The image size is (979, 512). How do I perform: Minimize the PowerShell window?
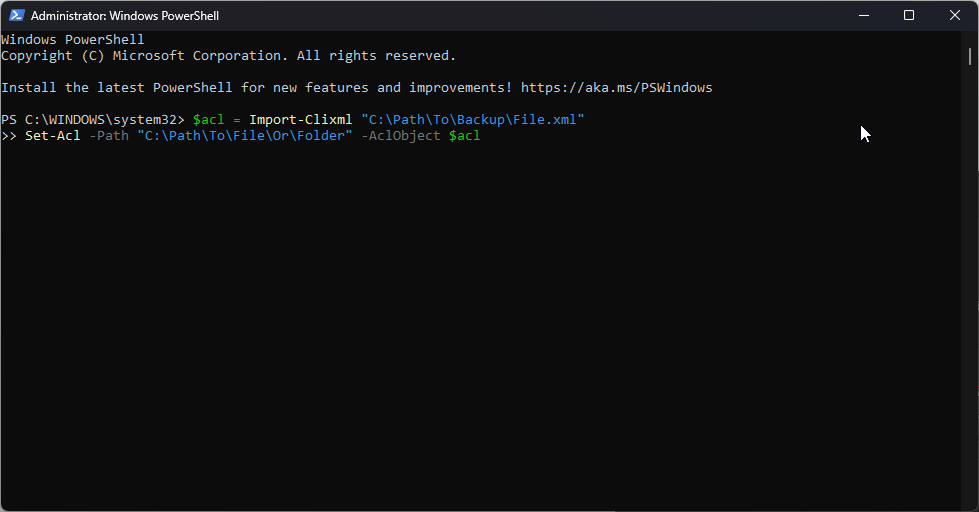(x=863, y=15)
